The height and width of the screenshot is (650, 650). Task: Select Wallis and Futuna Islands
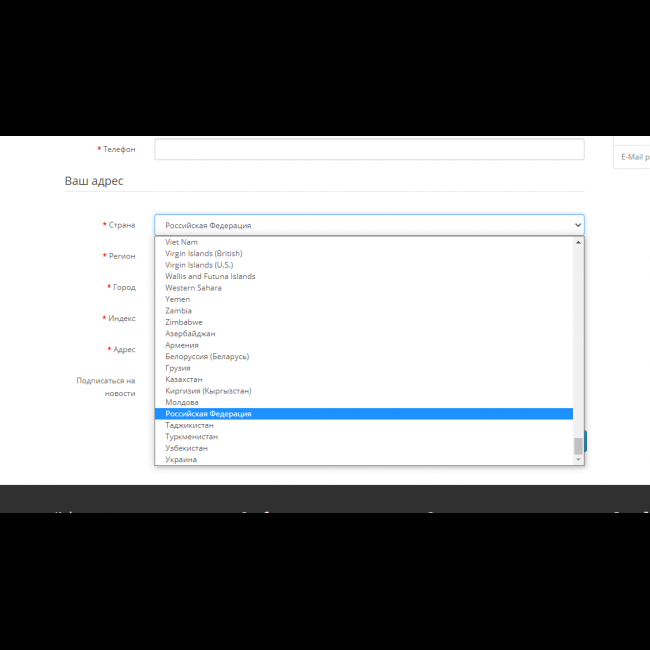click(x=210, y=277)
